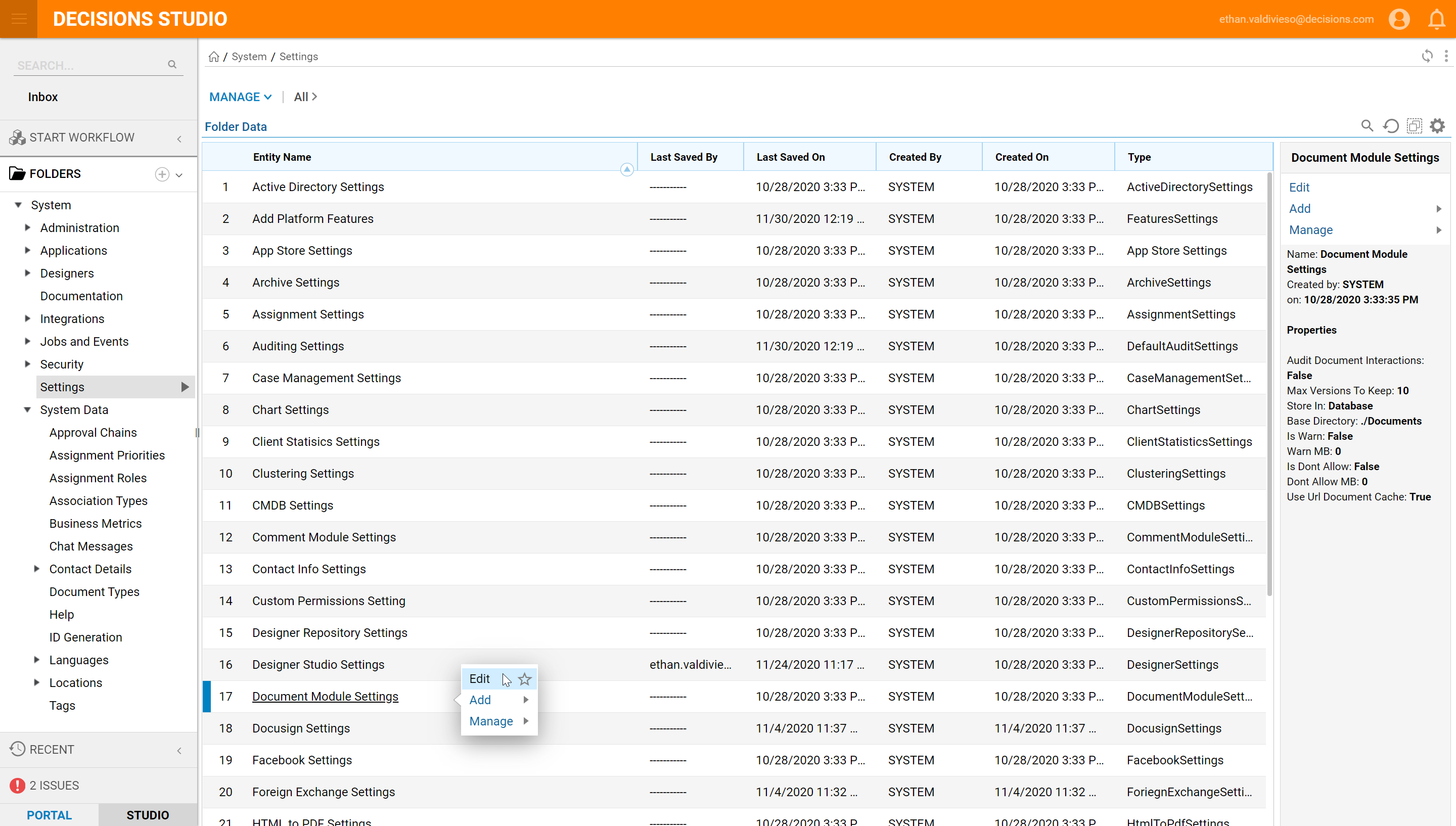Expand the Integrations folder

[x=27, y=318]
